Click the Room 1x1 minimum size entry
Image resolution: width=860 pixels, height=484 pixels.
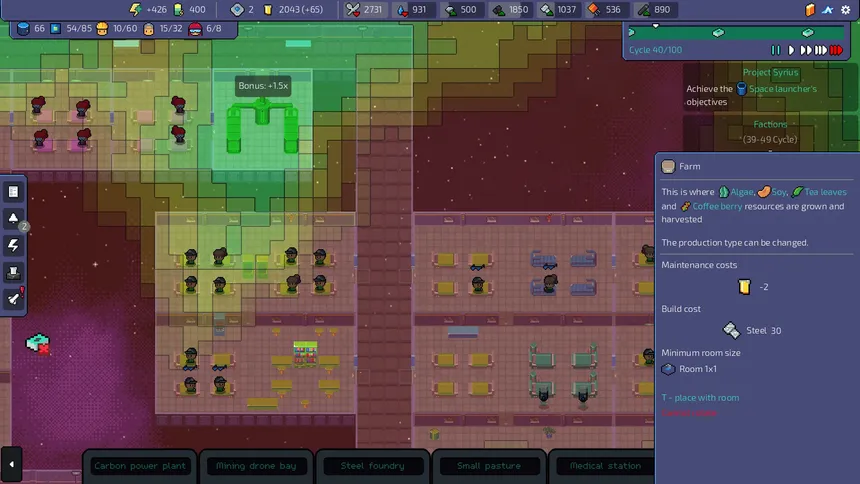coord(689,369)
